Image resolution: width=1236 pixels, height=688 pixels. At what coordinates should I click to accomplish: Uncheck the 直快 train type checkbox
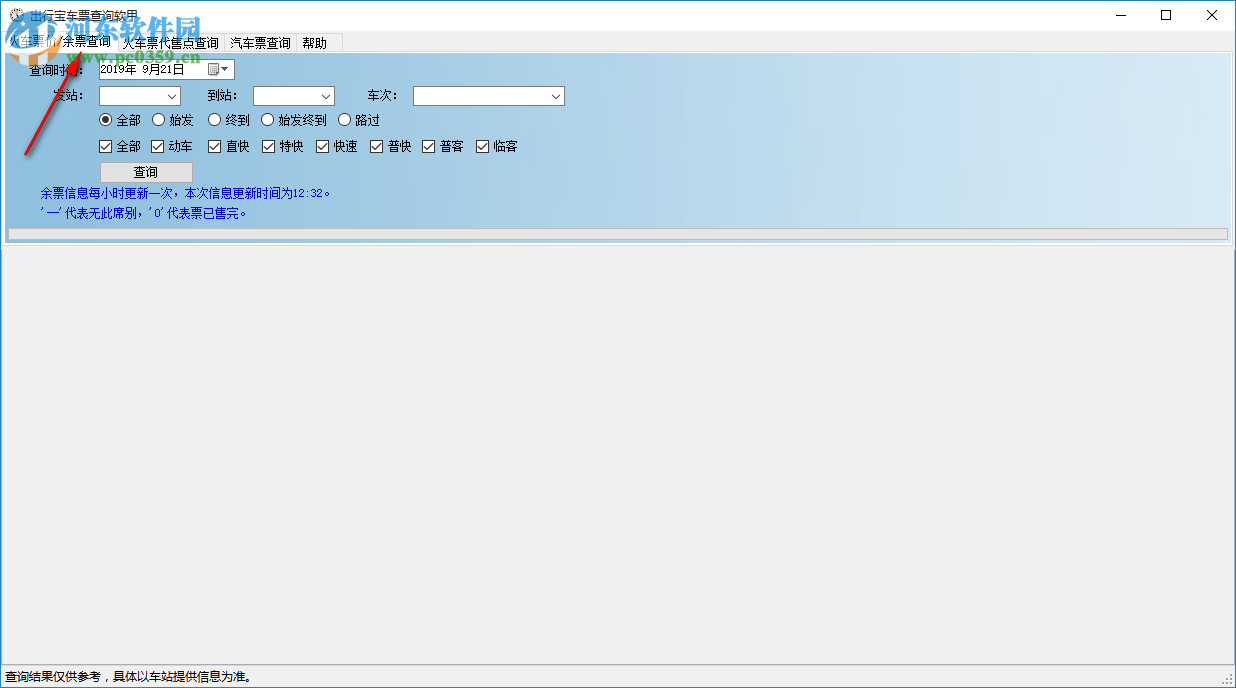point(212,146)
